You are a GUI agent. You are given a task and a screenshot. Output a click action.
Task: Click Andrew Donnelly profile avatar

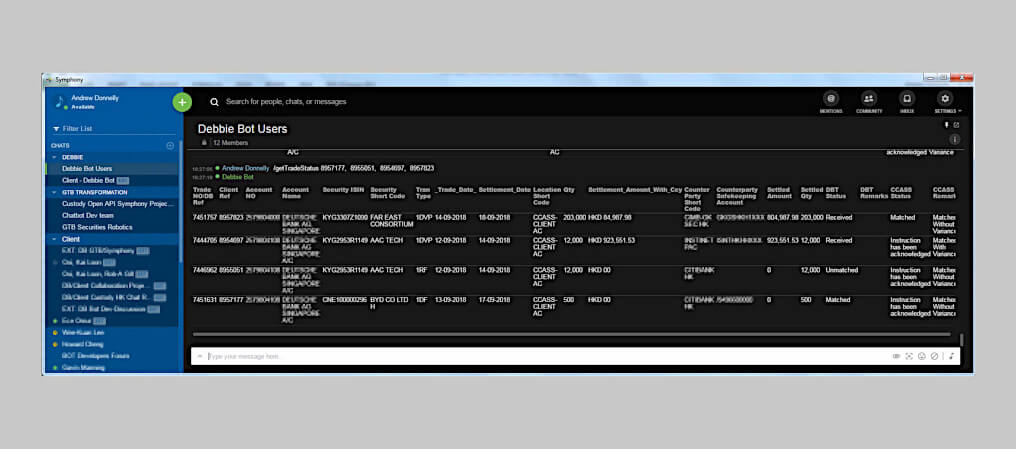coord(60,102)
